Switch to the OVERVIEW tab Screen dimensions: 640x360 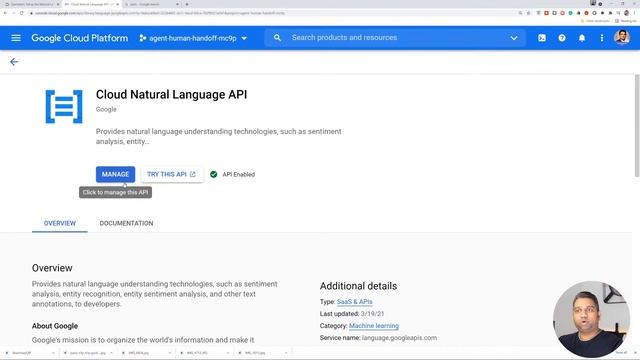point(60,223)
